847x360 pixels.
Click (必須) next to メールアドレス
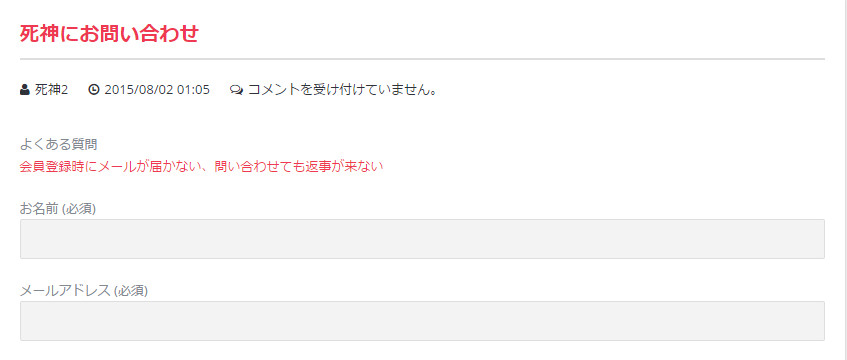(131, 291)
